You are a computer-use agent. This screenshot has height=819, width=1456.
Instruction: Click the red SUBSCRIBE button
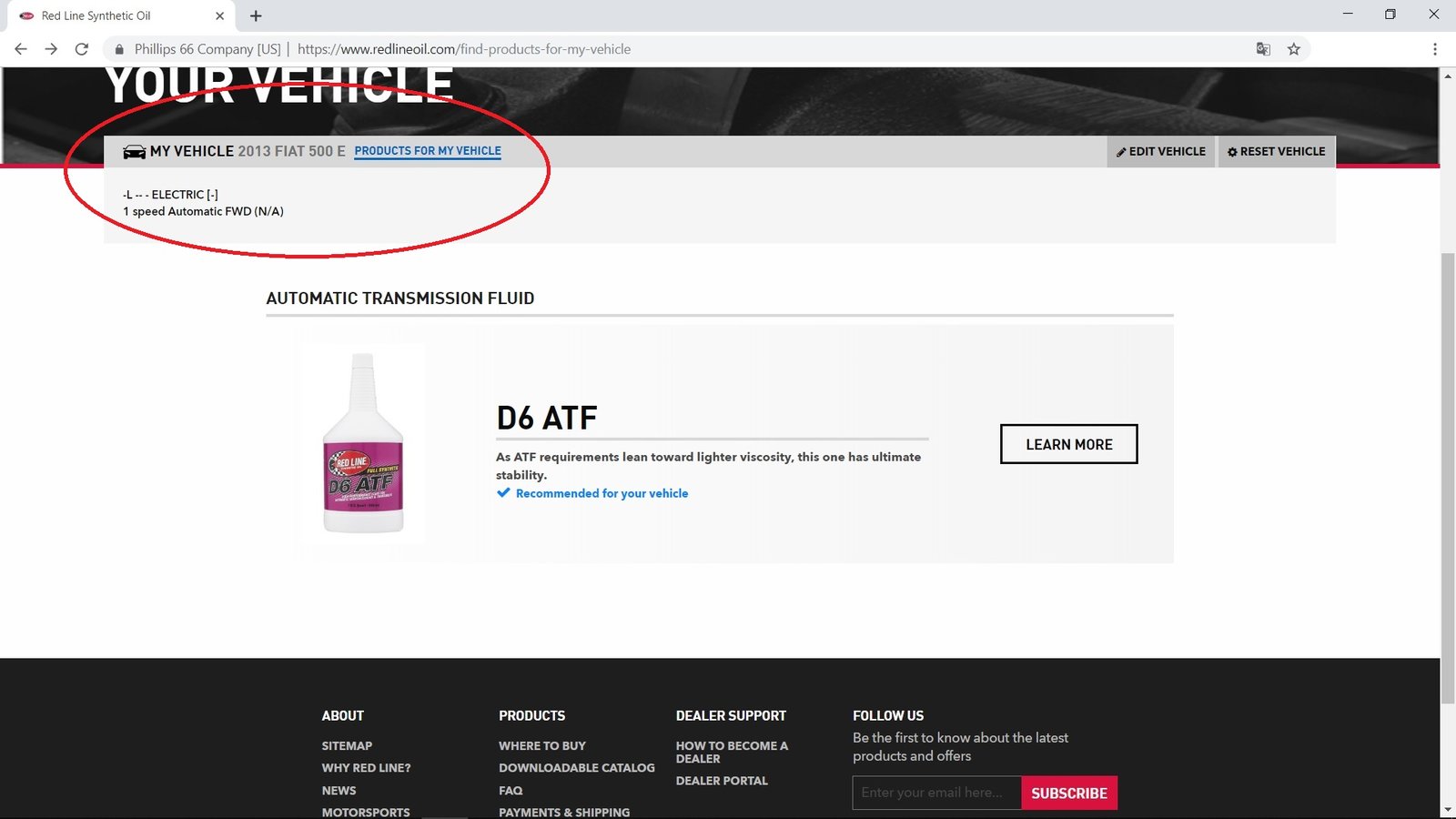pyautogui.click(x=1069, y=793)
